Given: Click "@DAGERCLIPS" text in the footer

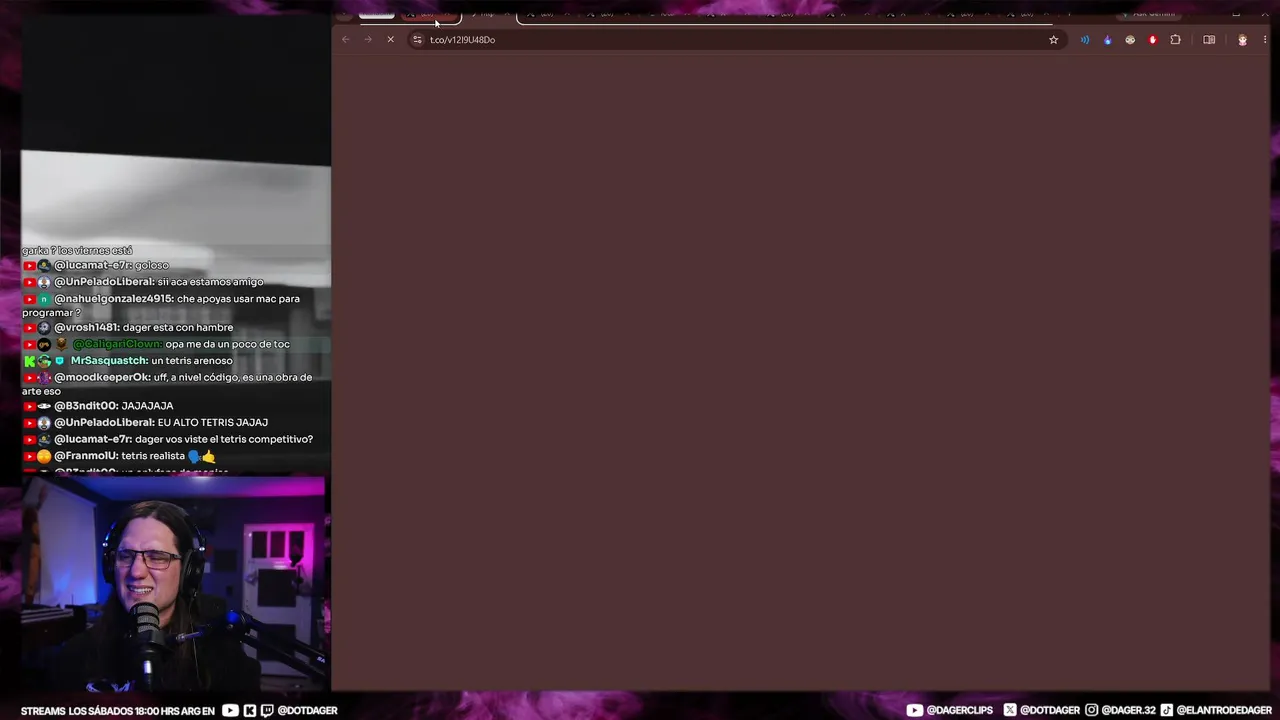Looking at the screenshot, I should (x=960, y=711).
